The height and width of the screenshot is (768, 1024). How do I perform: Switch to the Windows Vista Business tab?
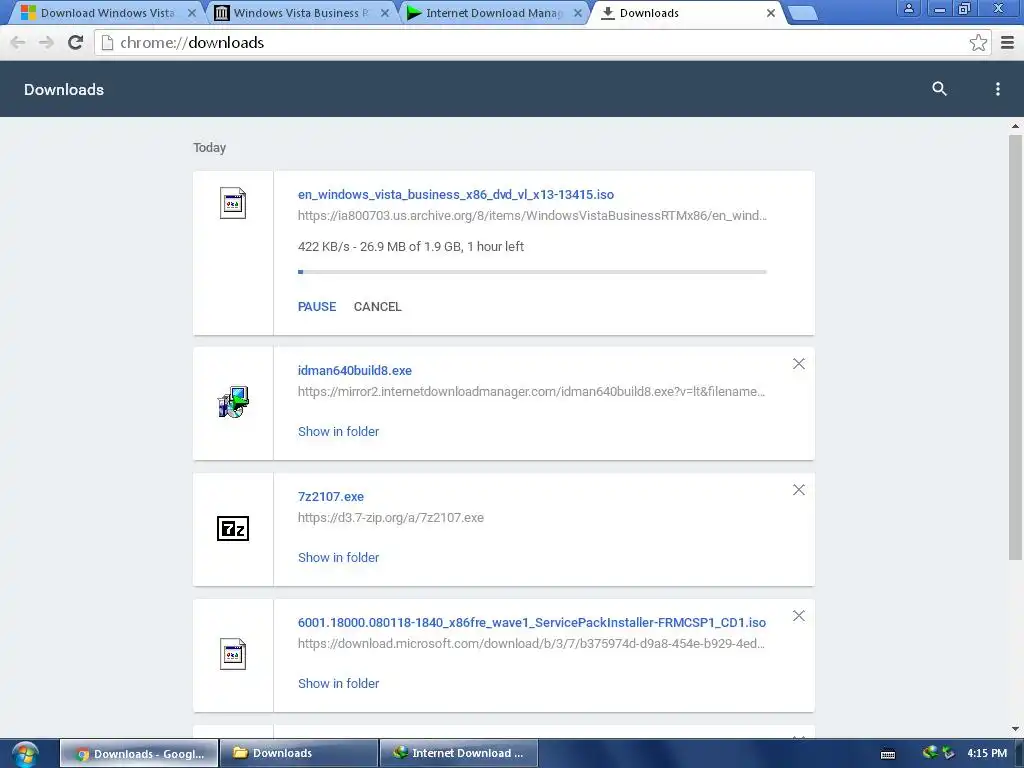coord(300,13)
